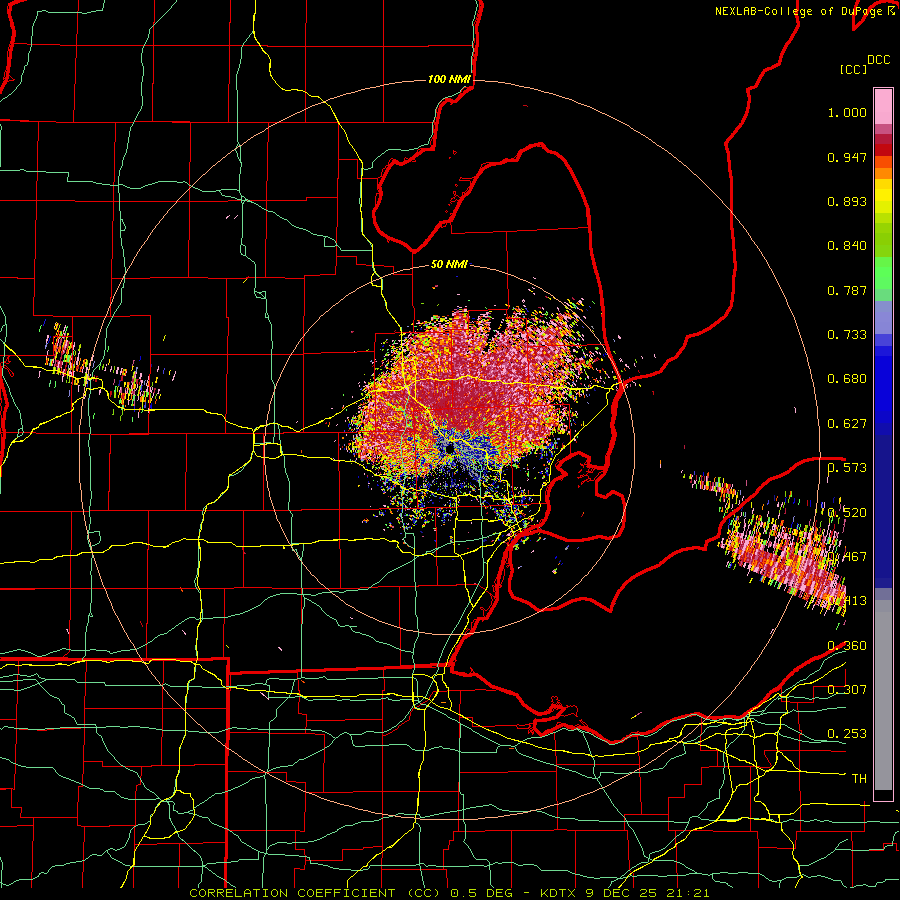Click the DCC label above the color bar

point(878,60)
